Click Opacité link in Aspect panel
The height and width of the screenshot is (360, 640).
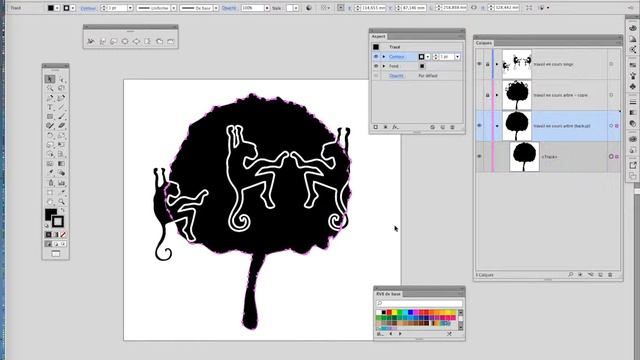click(x=396, y=76)
